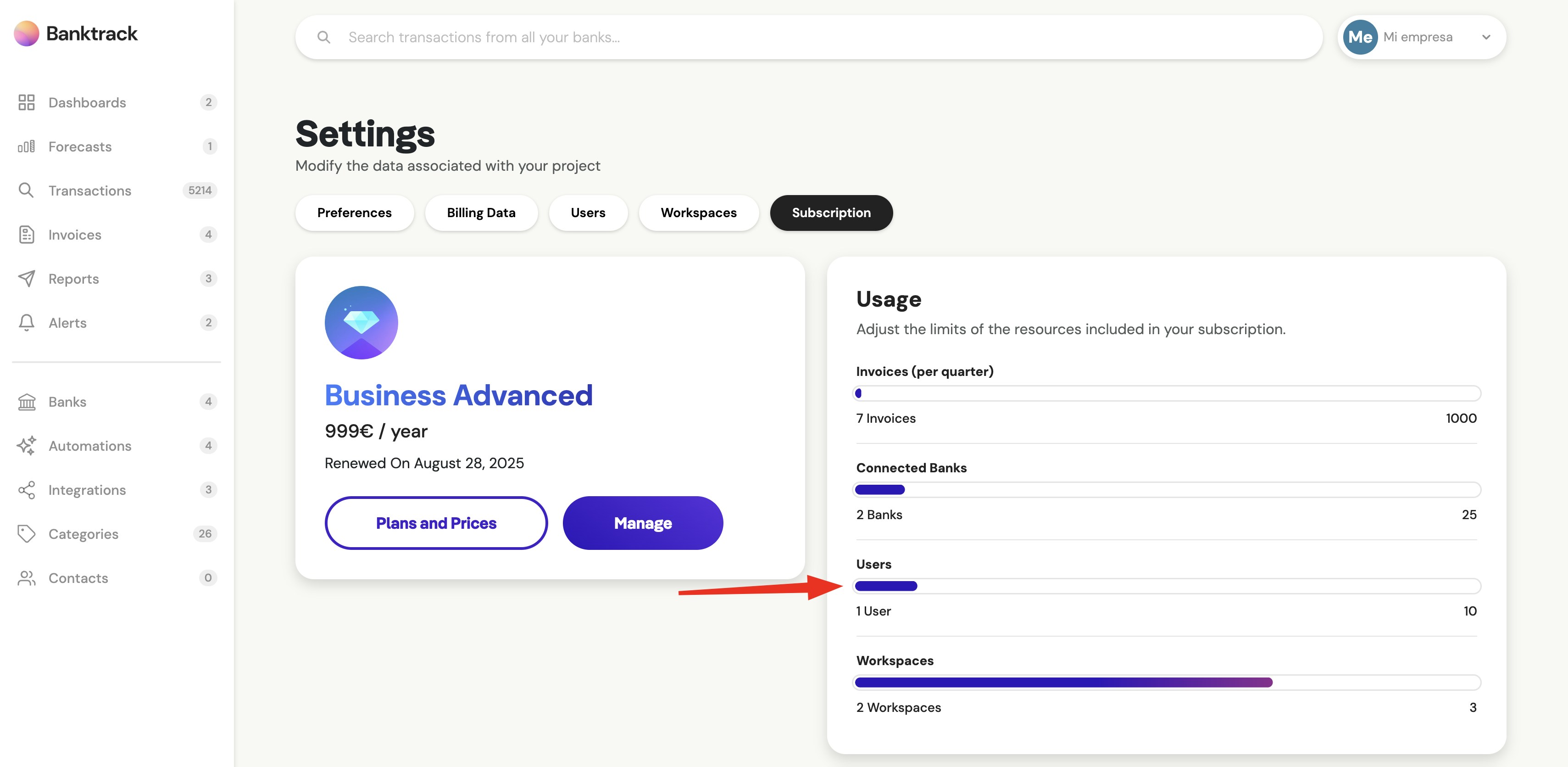The width and height of the screenshot is (1568, 767).
Task: Click the Me avatar circle
Action: 1360,37
